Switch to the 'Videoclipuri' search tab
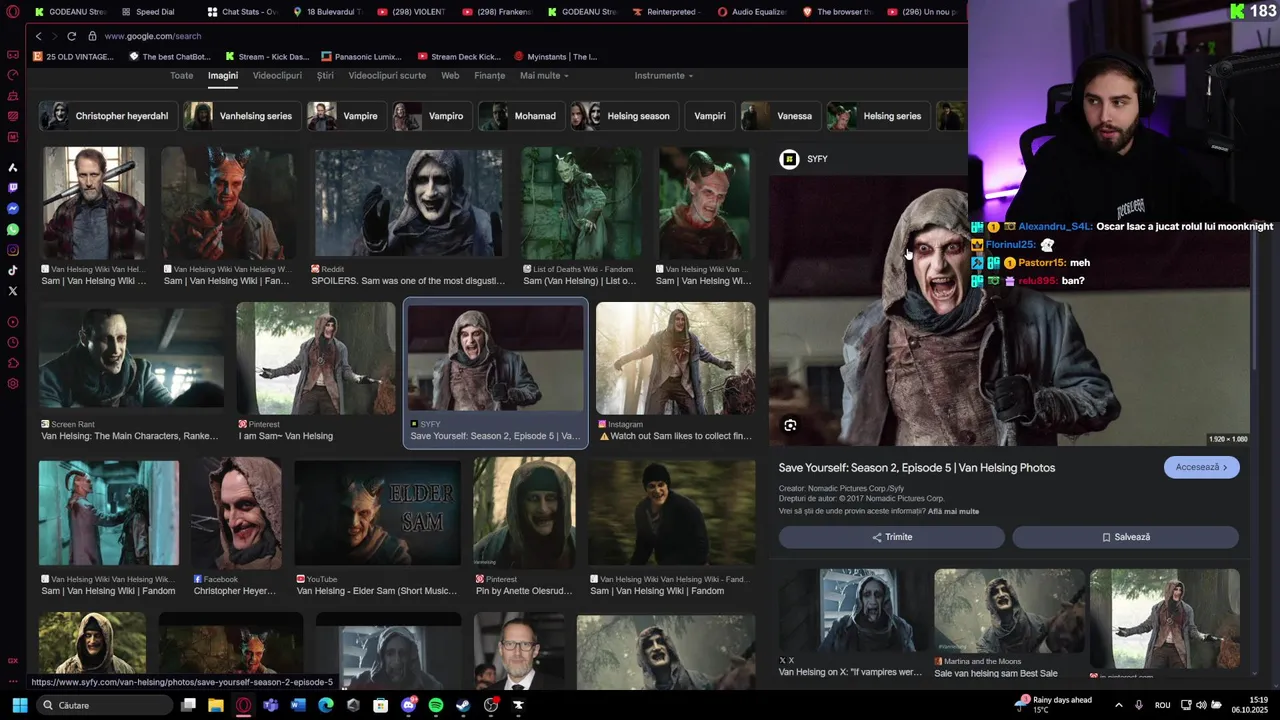Screen dimensions: 1280x720 click(277, 76)
